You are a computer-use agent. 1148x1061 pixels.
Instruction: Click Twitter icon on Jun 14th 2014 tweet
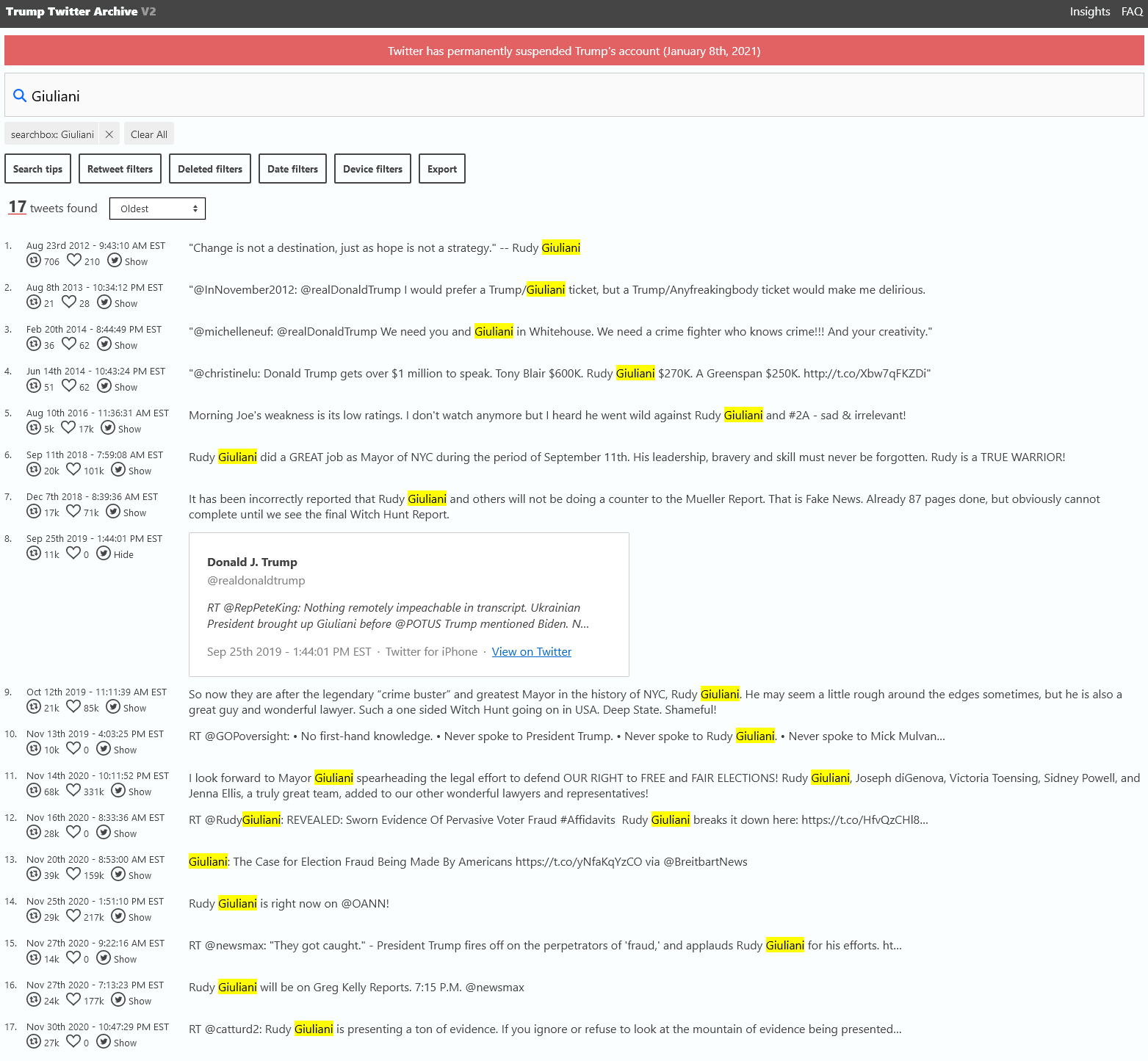click(104, 385)
